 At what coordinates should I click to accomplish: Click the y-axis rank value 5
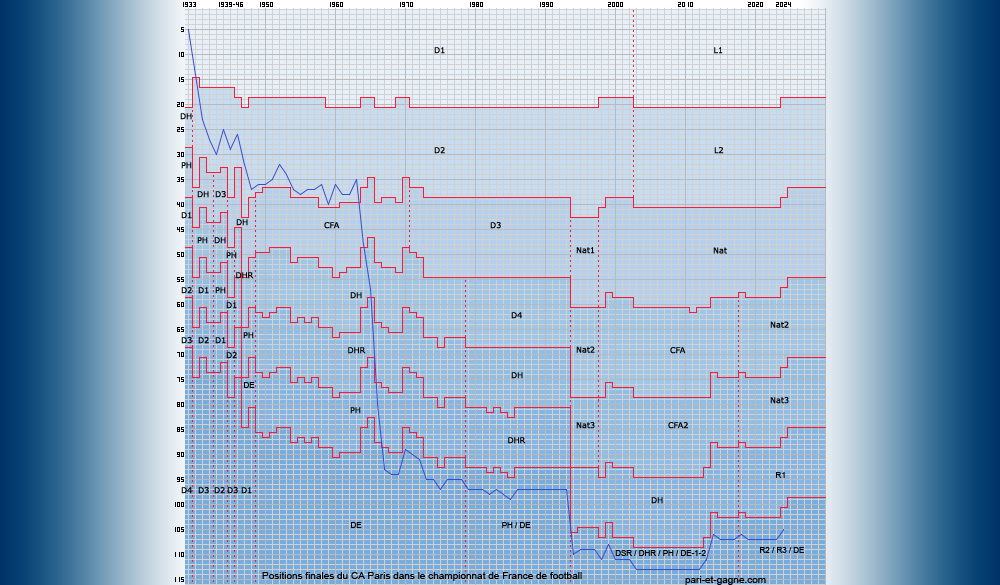[x=182, y=30]
